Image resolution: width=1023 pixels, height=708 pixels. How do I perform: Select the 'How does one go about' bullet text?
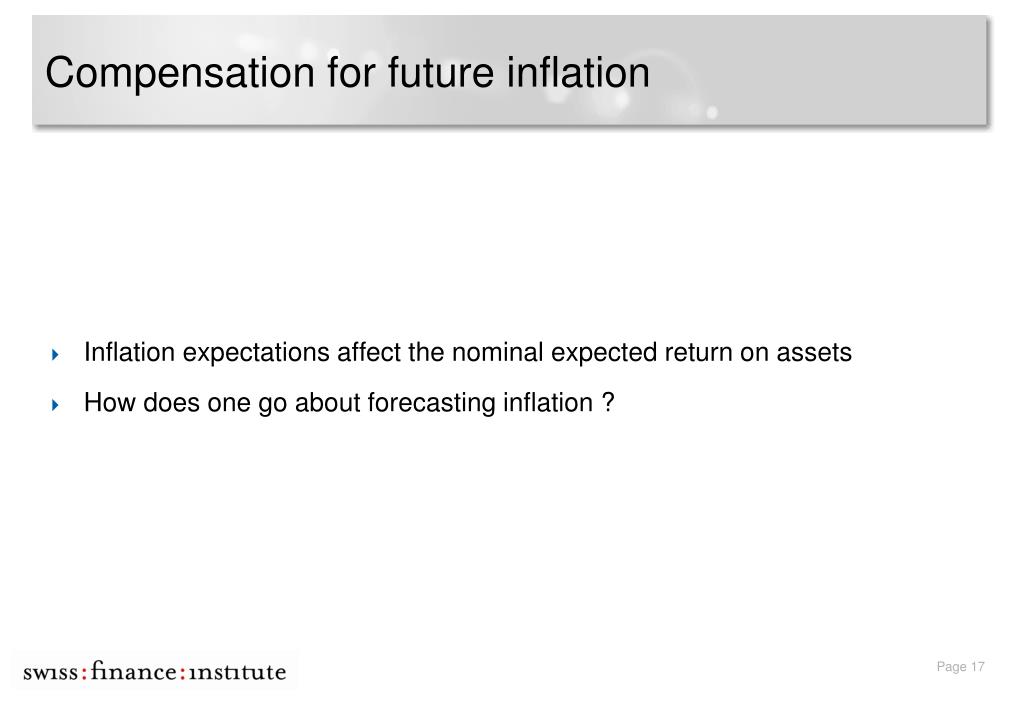pyautogui.click(x=349, y=403)
